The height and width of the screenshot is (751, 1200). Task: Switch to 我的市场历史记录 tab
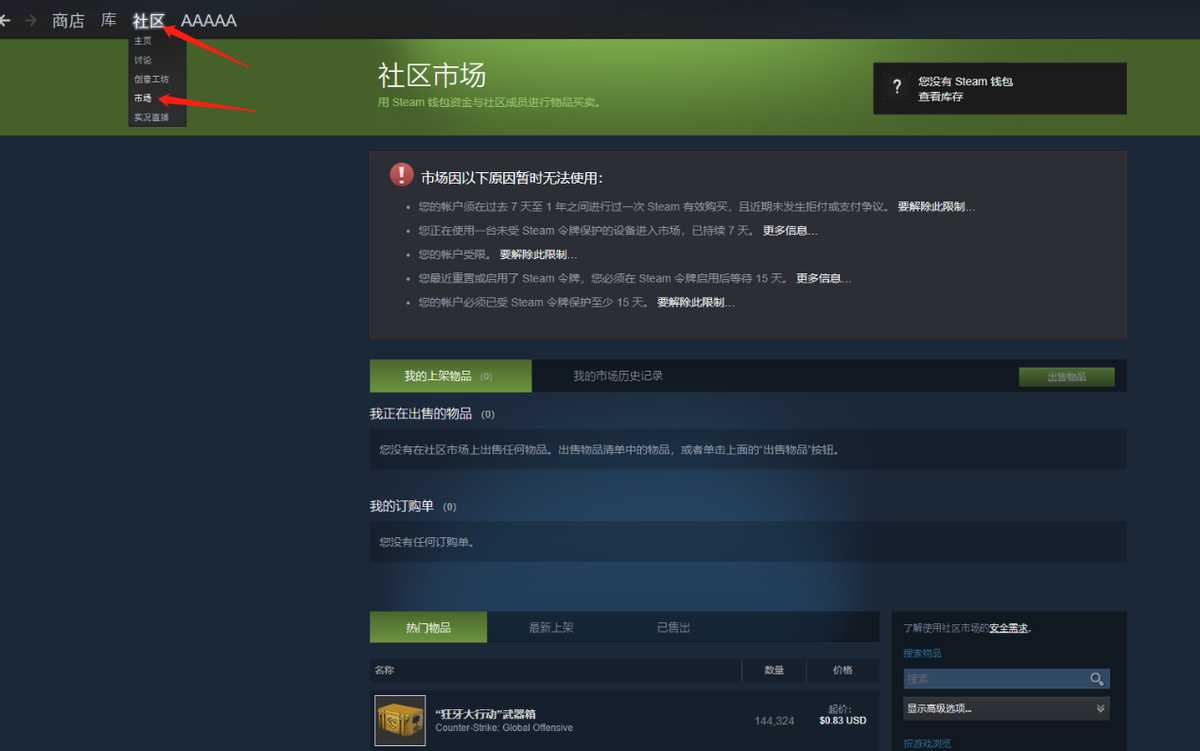tap(617, 376)
